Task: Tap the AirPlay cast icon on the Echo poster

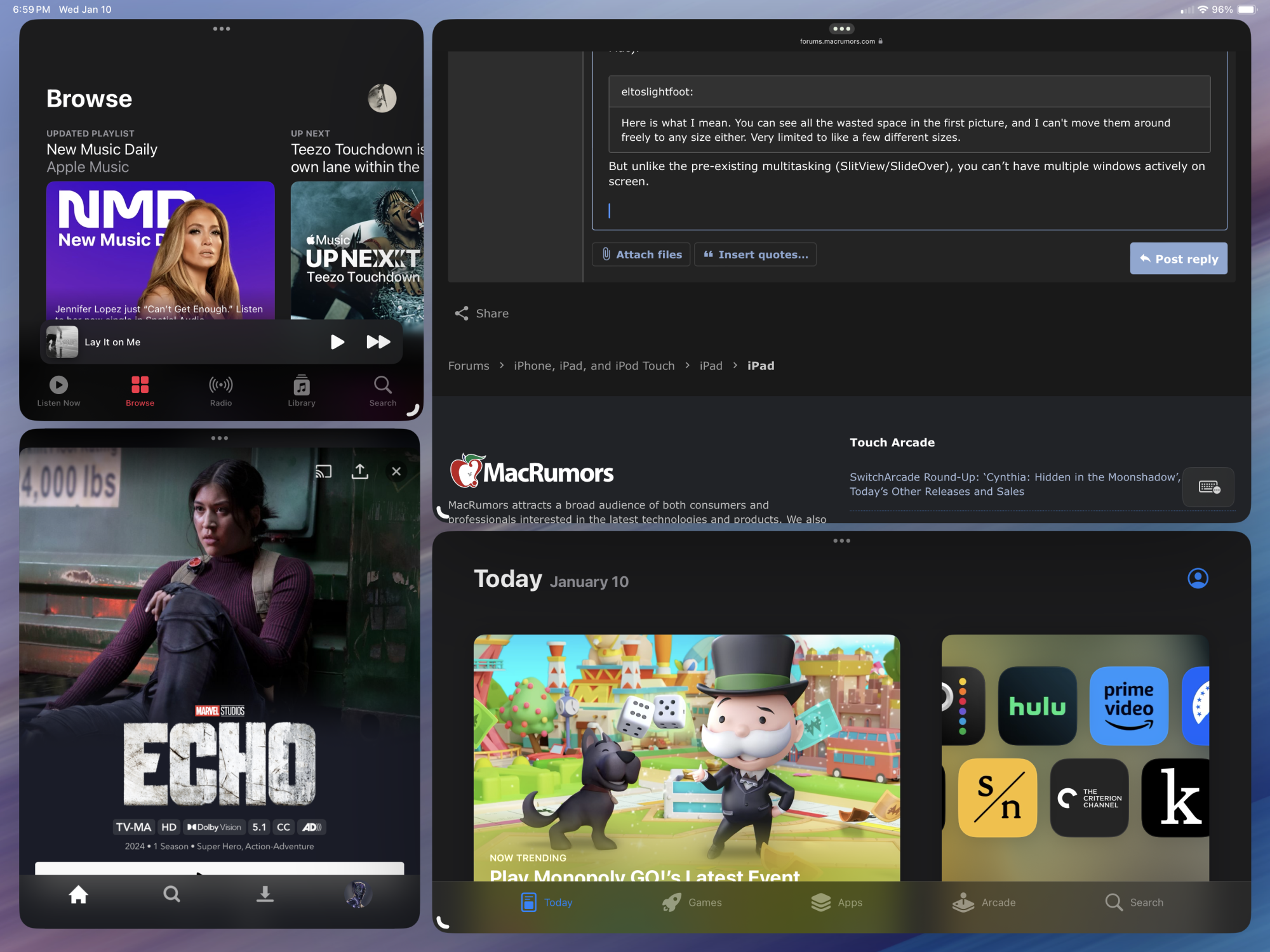Action: (x=324, y=472)
